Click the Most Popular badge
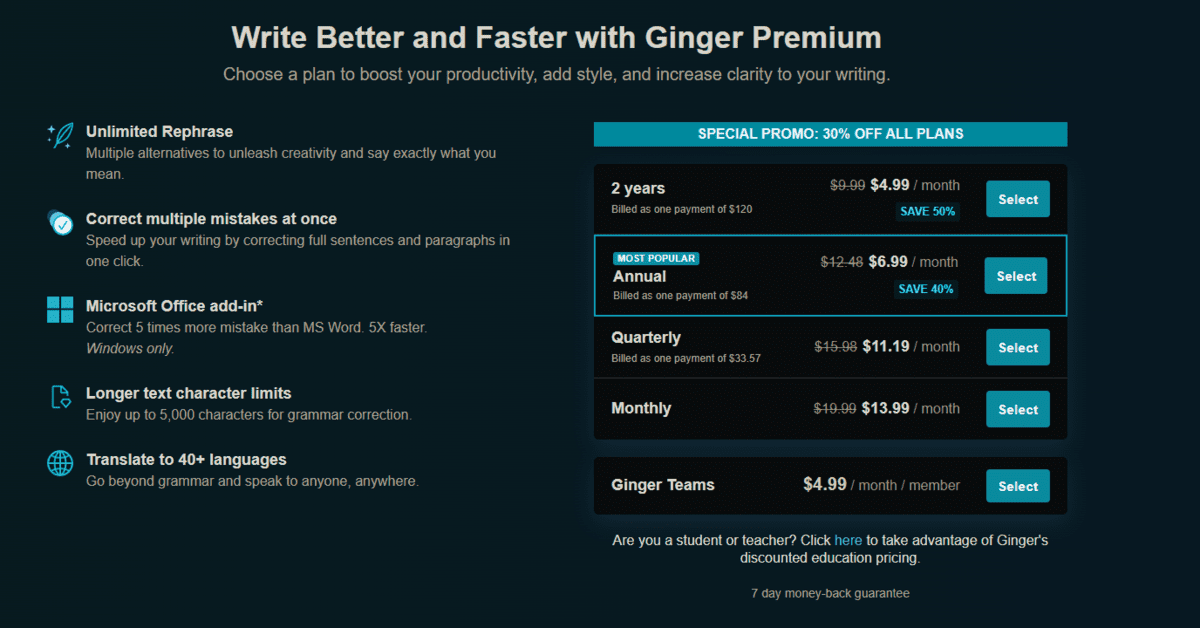 pyautogui.click(x=656, y=258)
